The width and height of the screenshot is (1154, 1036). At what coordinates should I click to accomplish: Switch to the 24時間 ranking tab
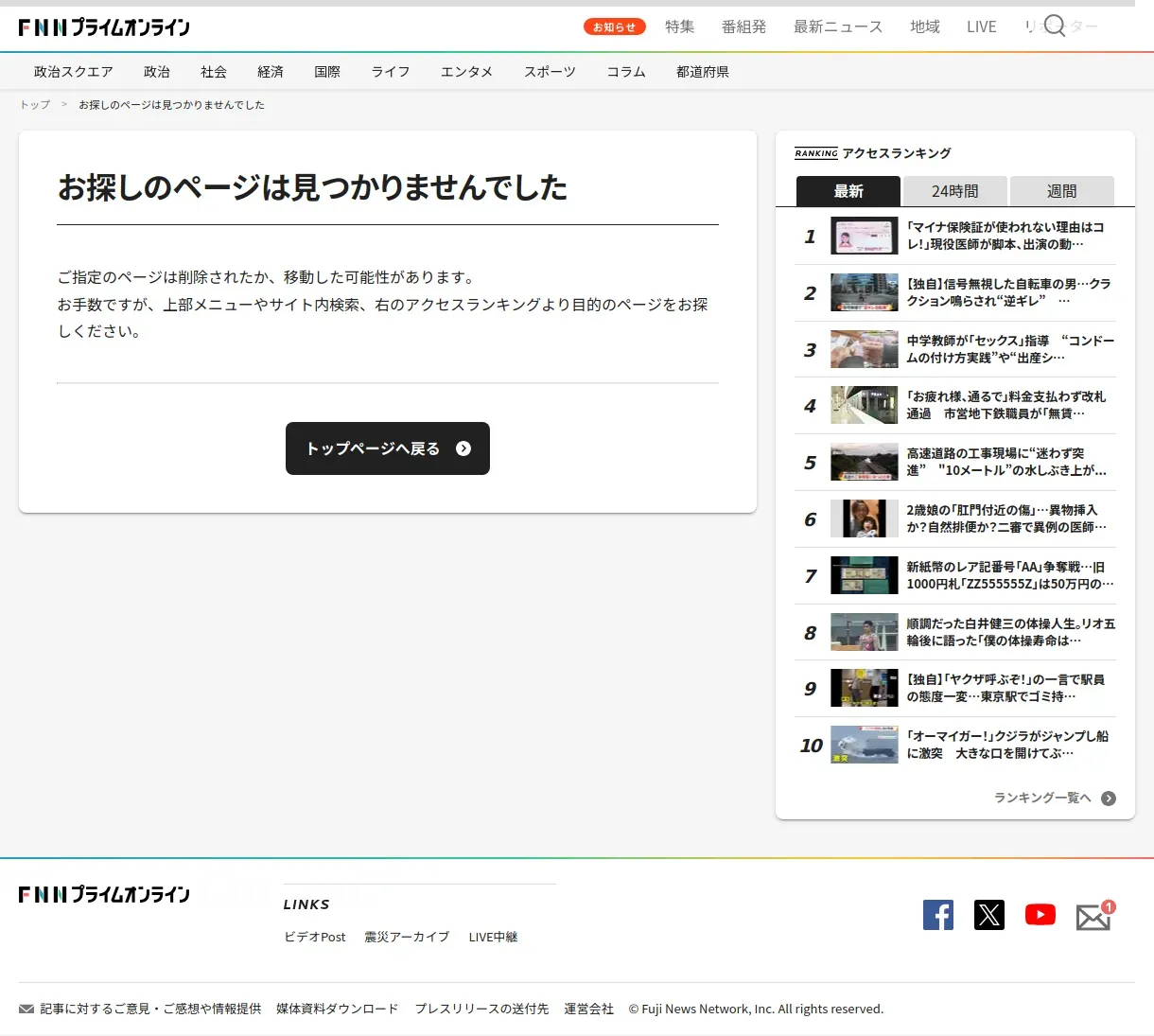[955, 191]
